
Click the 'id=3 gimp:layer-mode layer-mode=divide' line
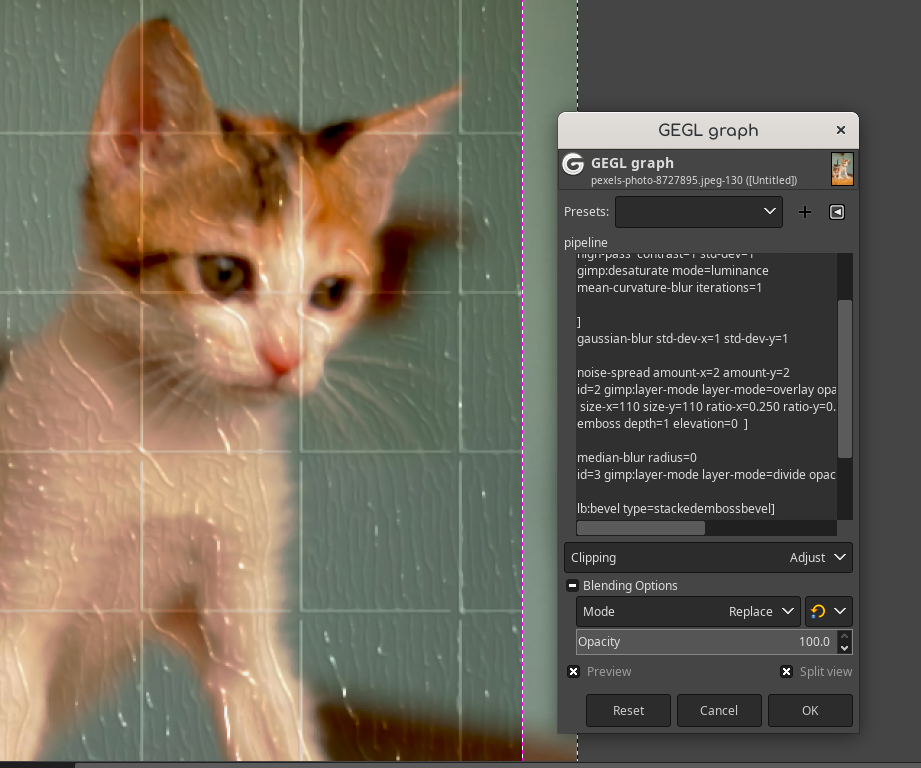point(706,474)
